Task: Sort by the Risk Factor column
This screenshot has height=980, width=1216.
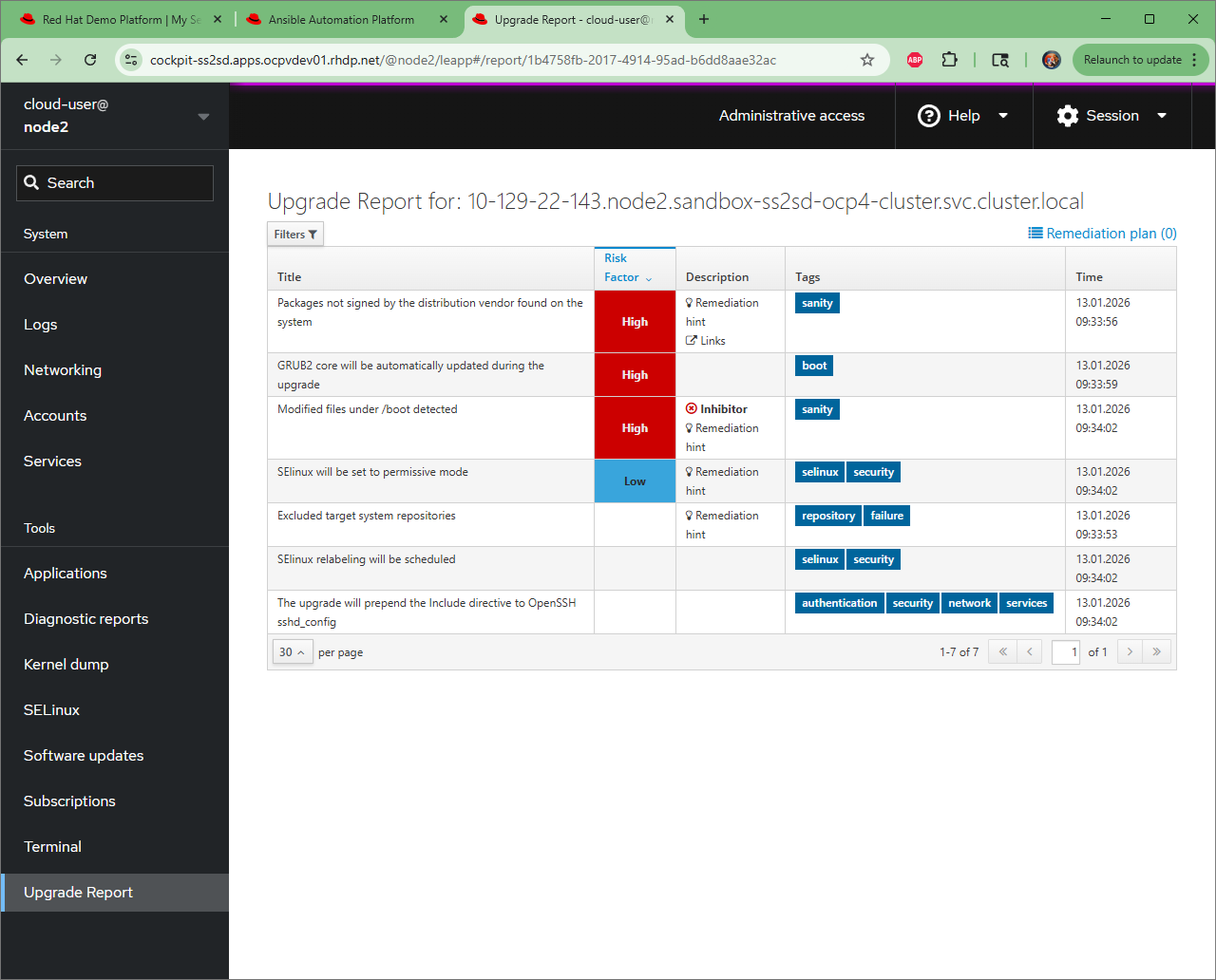Action: (x=635, y=268)
